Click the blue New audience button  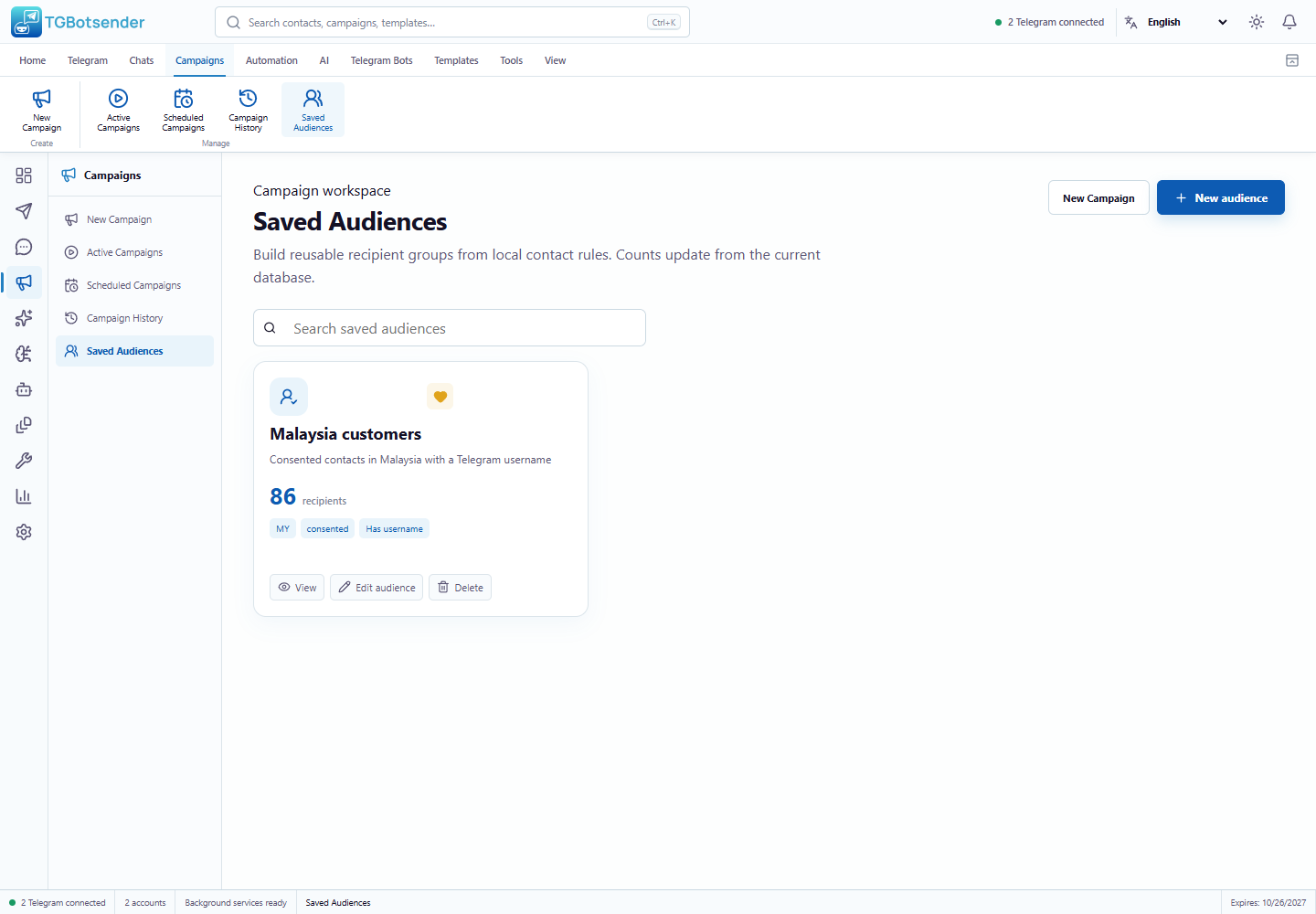(x=1221, y=197)
